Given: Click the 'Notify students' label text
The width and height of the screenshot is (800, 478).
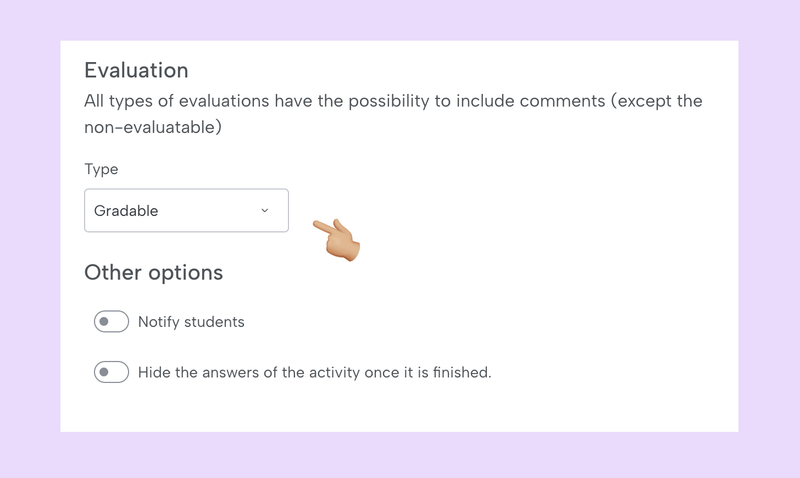Looking at the screenshot, I should pos(191,322).
